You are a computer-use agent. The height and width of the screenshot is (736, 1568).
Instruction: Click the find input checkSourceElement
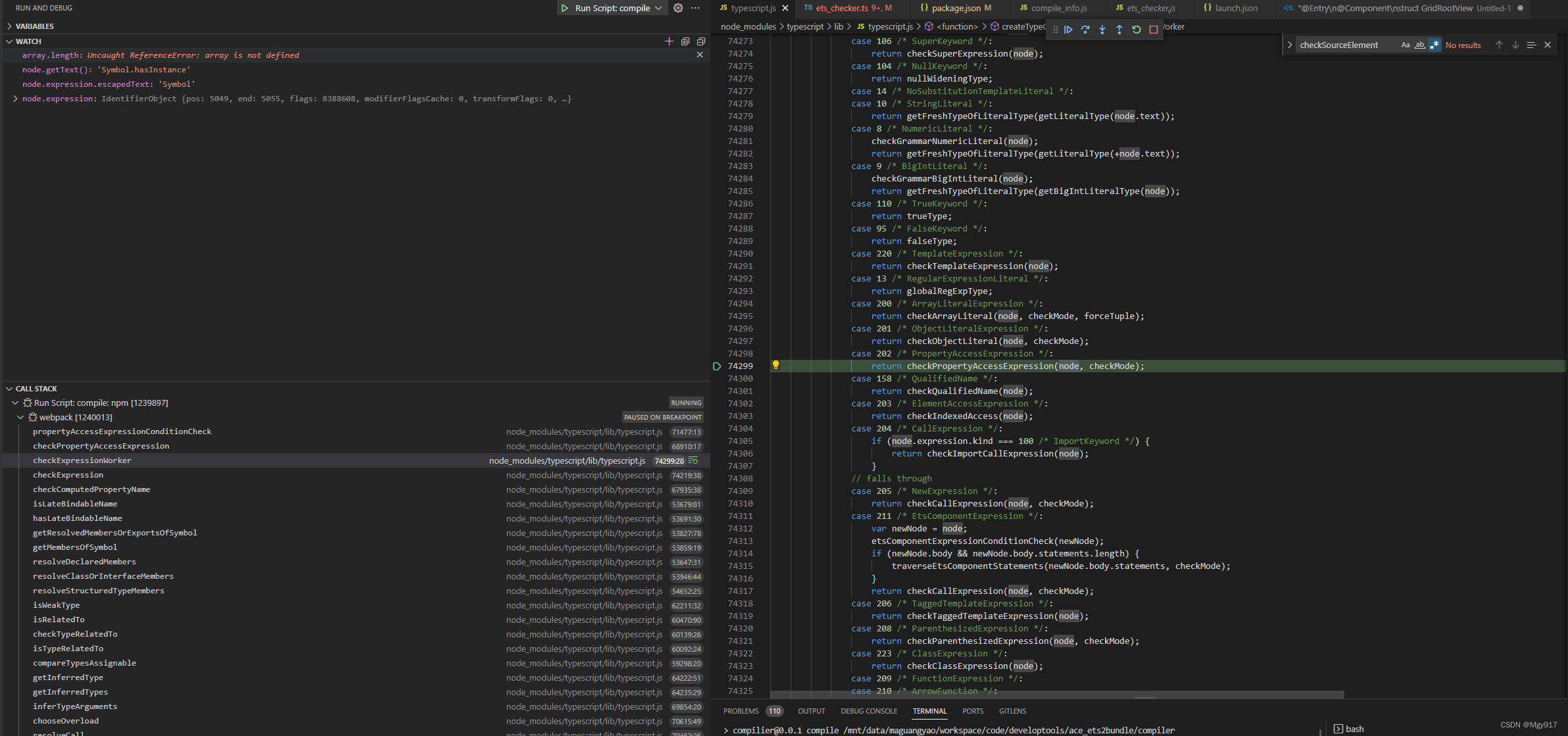click(x=1347, y=45)
